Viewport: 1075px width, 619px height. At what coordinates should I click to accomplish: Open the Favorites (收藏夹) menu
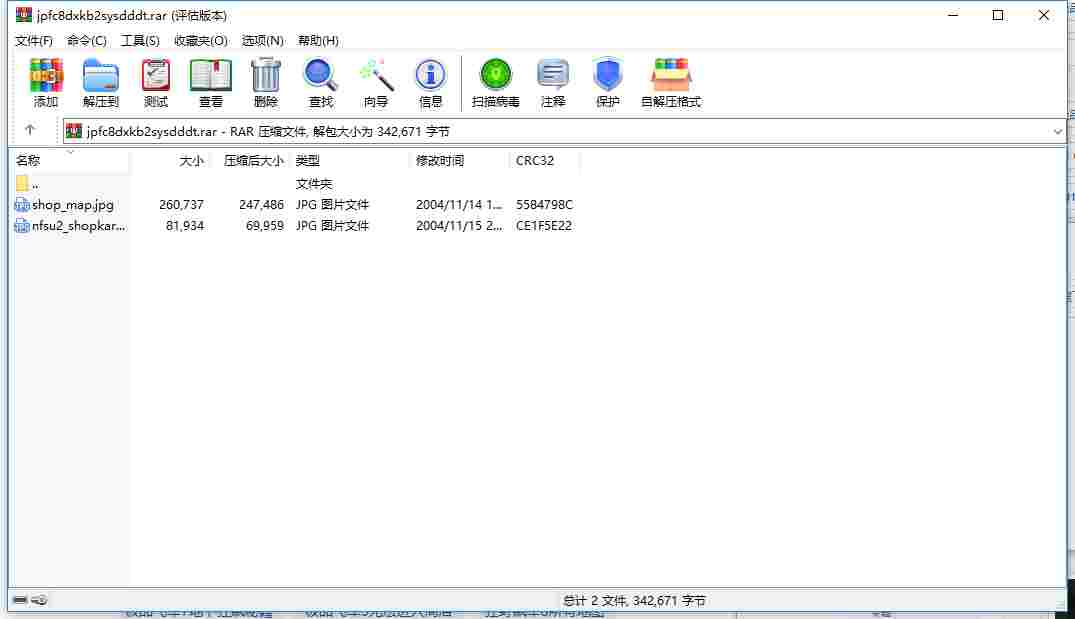tap(201, 40)
